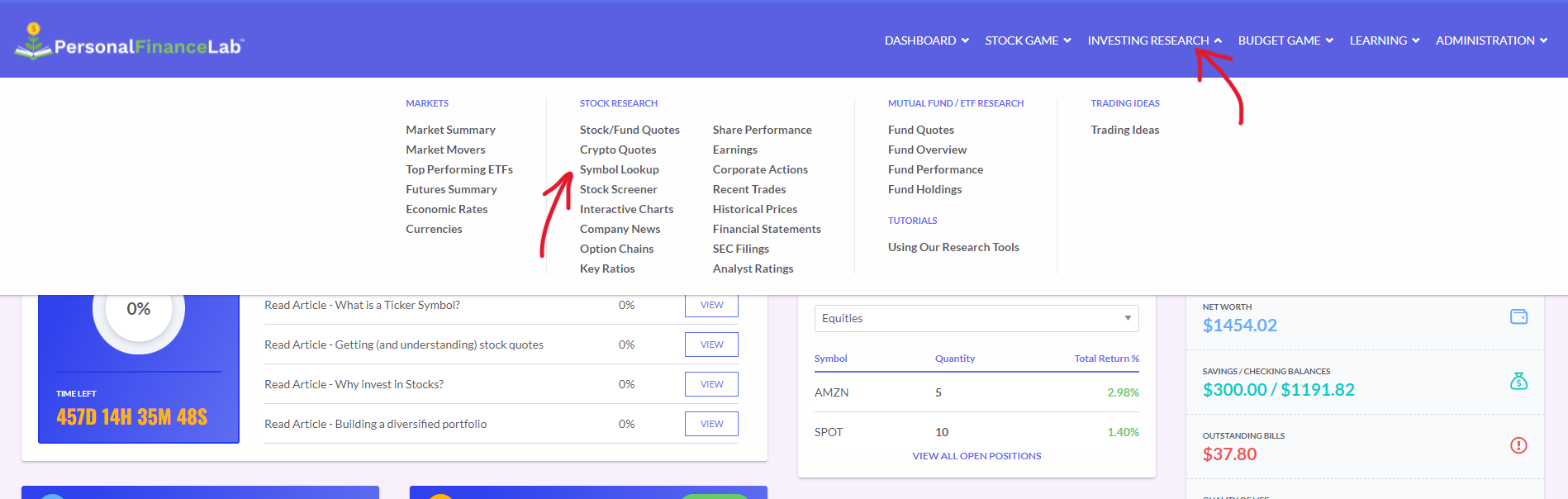This screenshot has width=1568, height=499.
Task: Select Analyst Ratings menu item
Action: pos(753,269)
